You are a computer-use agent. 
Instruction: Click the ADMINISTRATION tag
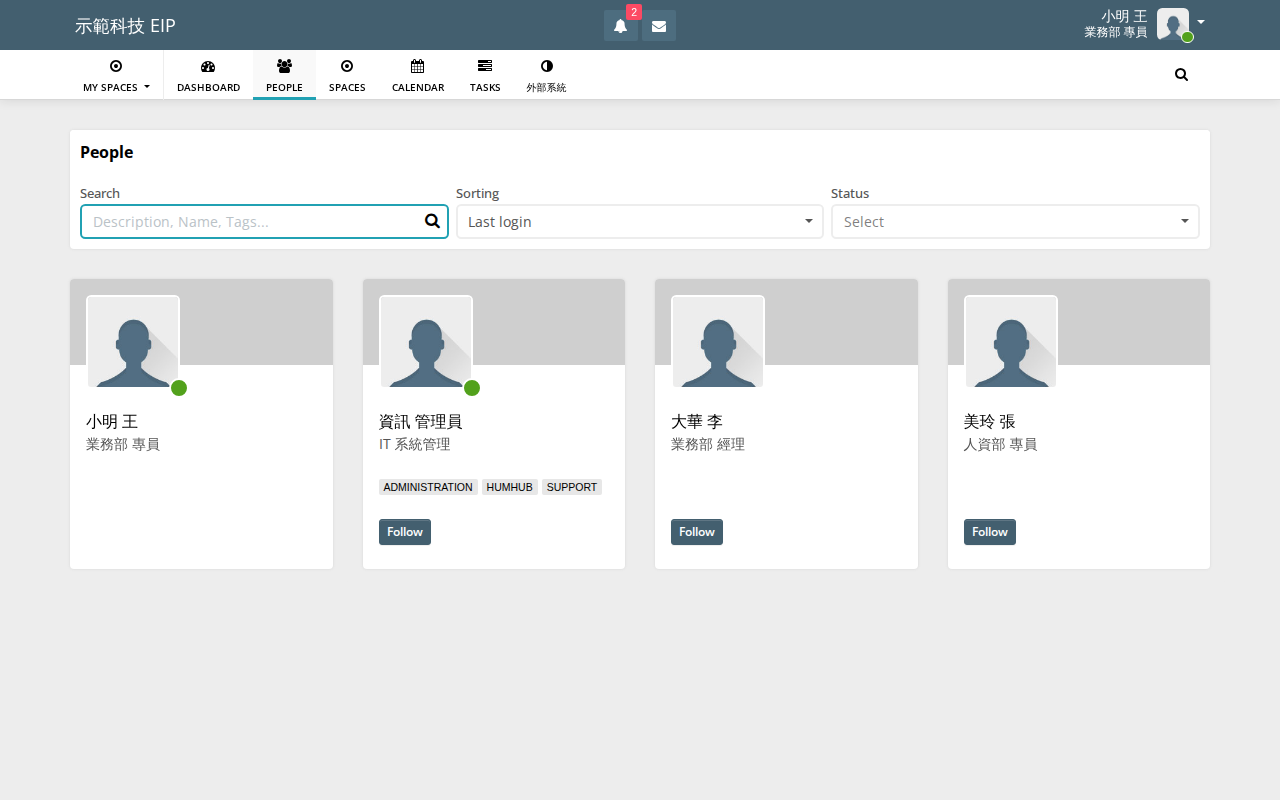tap(428, 487)
